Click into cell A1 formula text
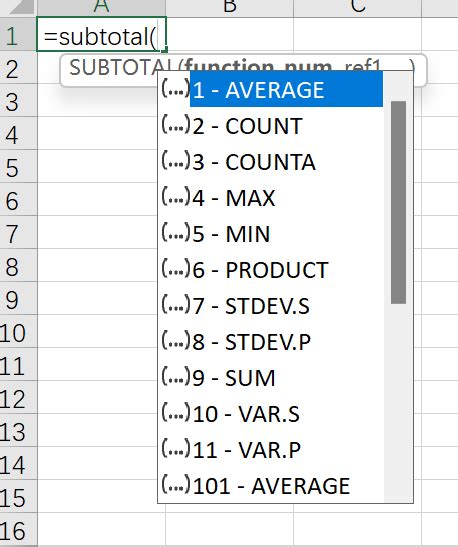The image size is (458, 547). tap(100, 37)
